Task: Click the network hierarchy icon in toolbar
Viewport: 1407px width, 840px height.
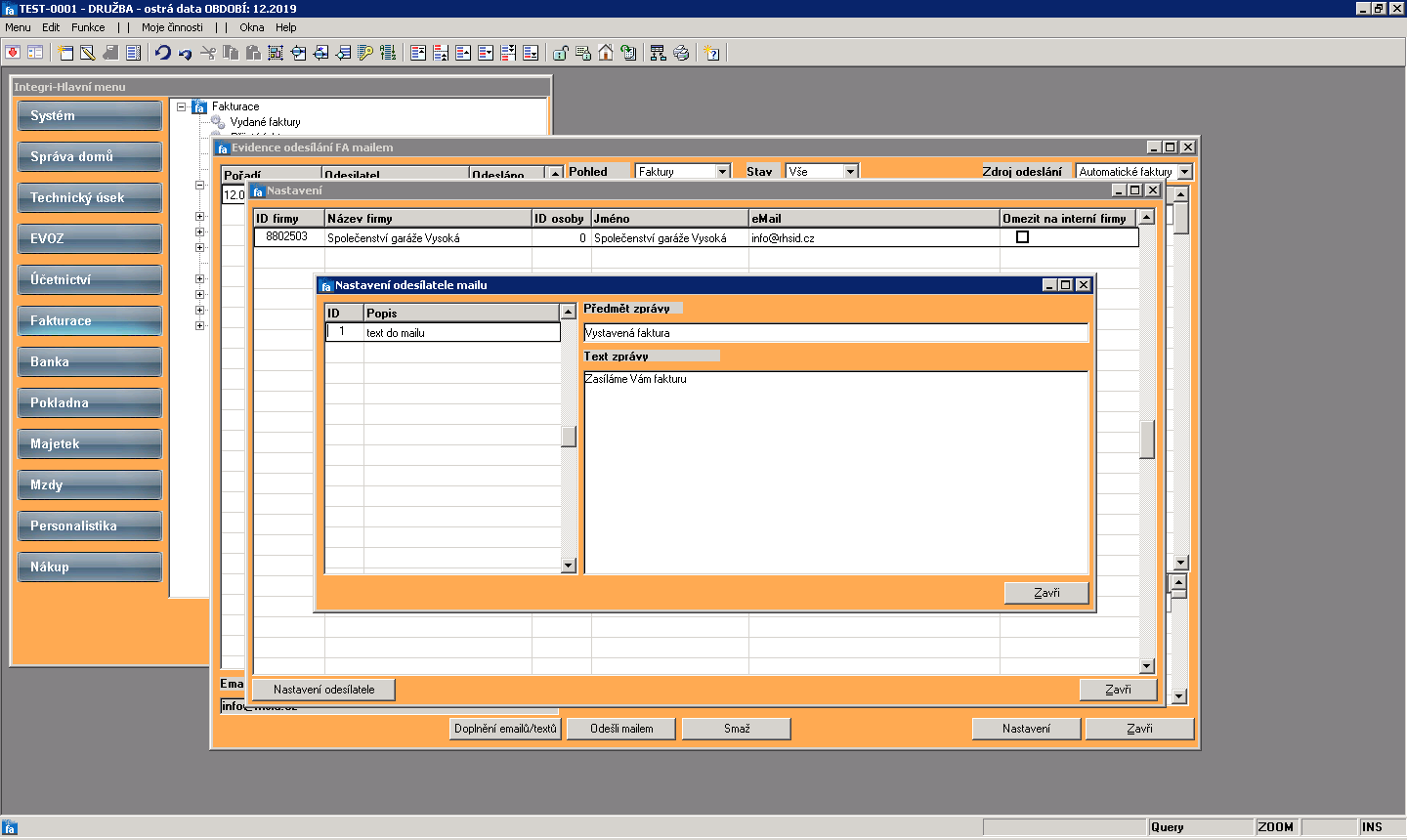Action: [x=658, y=53]
